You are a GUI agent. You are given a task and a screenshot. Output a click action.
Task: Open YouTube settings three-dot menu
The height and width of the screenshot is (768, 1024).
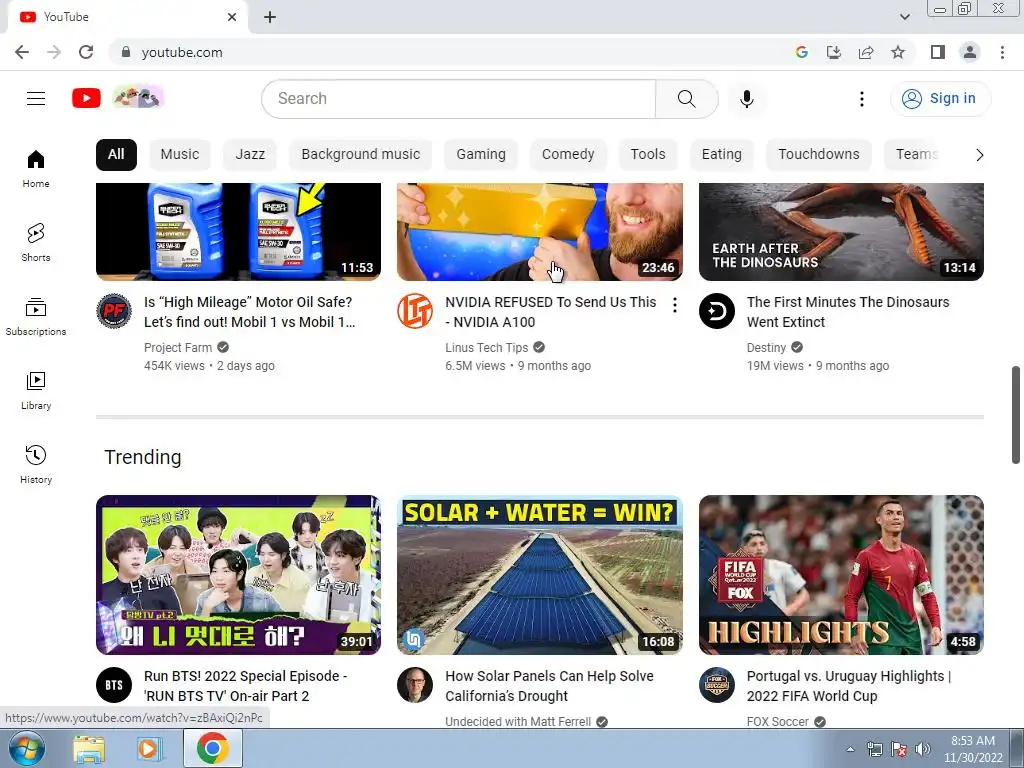click(861, 99)
